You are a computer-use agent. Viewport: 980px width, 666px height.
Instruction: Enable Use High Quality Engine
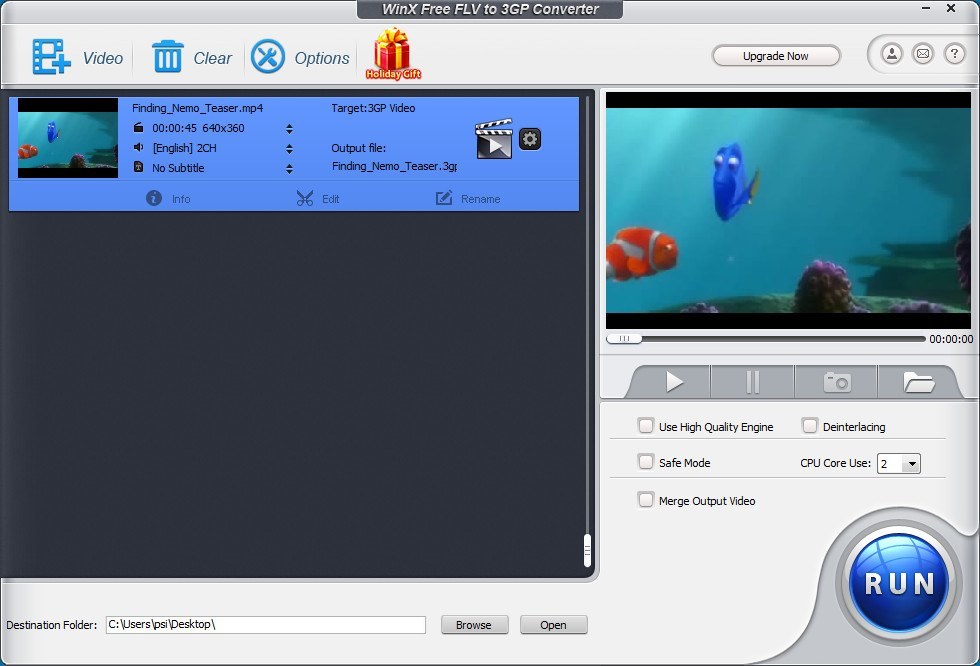tap(646, 425)
